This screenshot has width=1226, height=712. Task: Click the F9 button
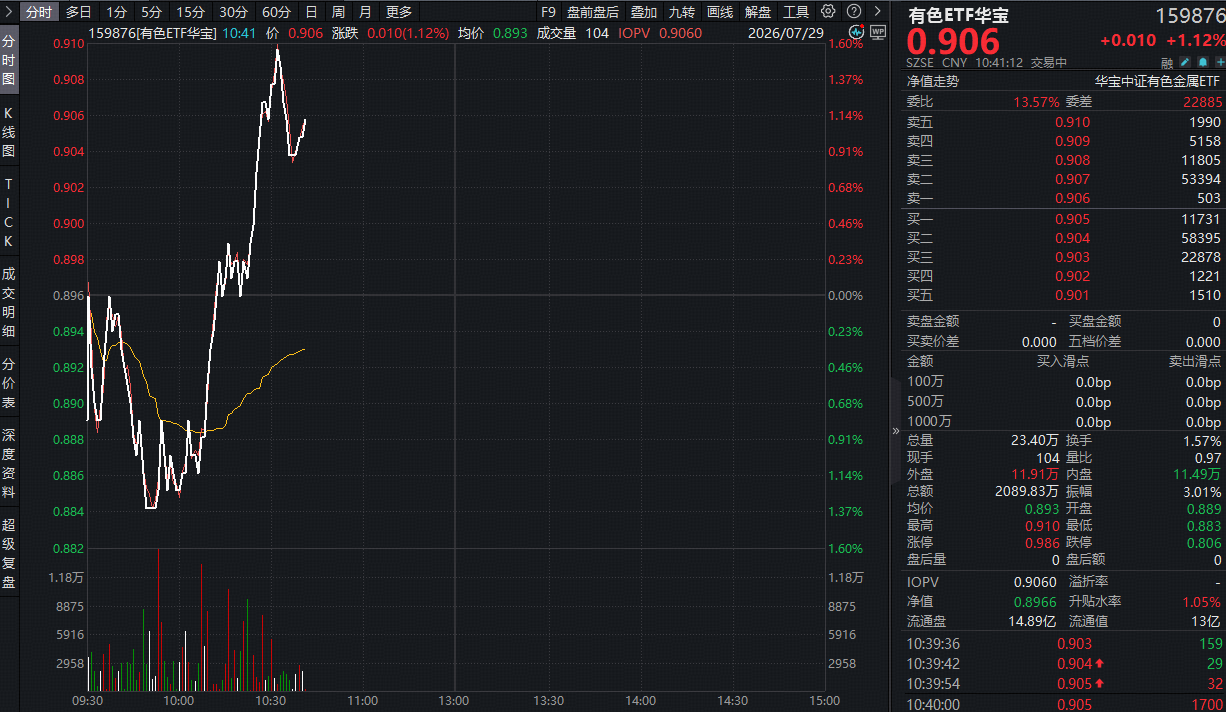[547, 12]
